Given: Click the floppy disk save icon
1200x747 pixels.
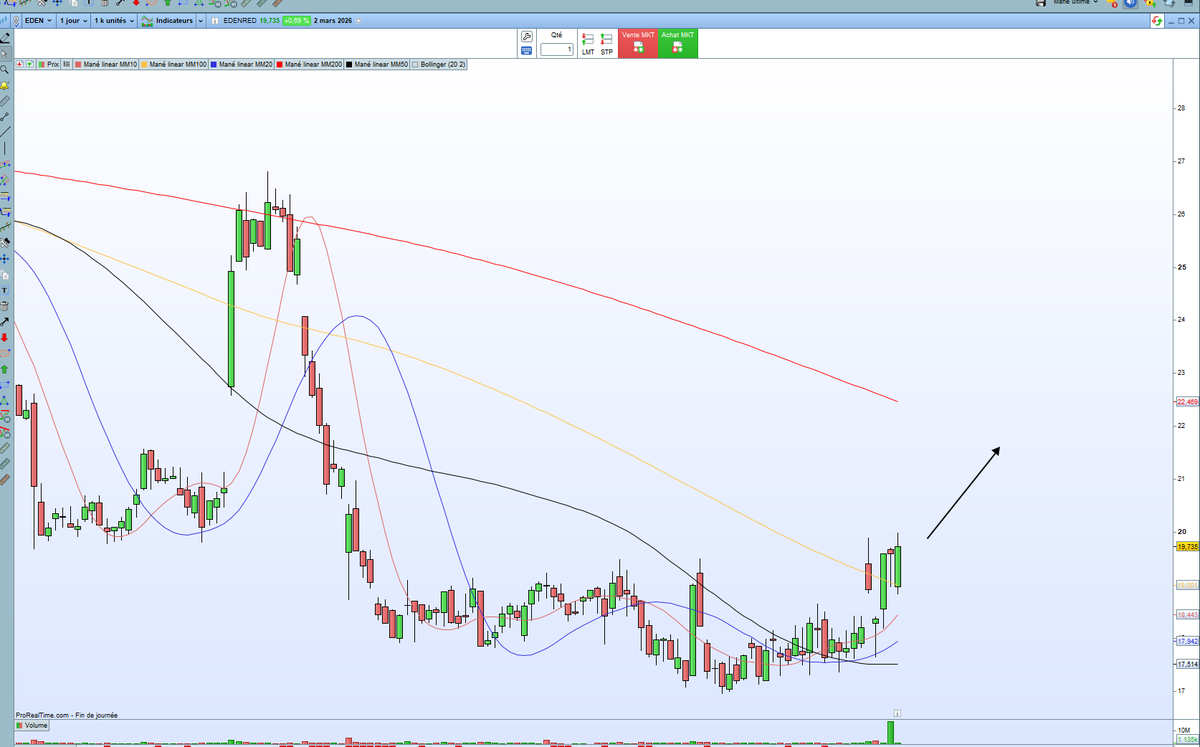Looking at the screenshot, I should 1041,3.
